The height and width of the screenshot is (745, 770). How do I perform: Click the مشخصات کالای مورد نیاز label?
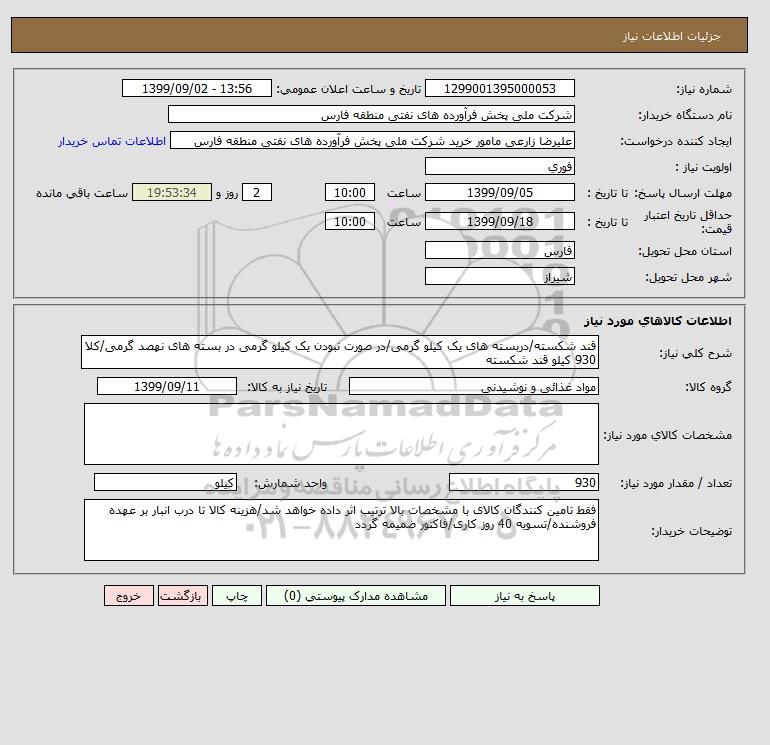pos(668,436)
